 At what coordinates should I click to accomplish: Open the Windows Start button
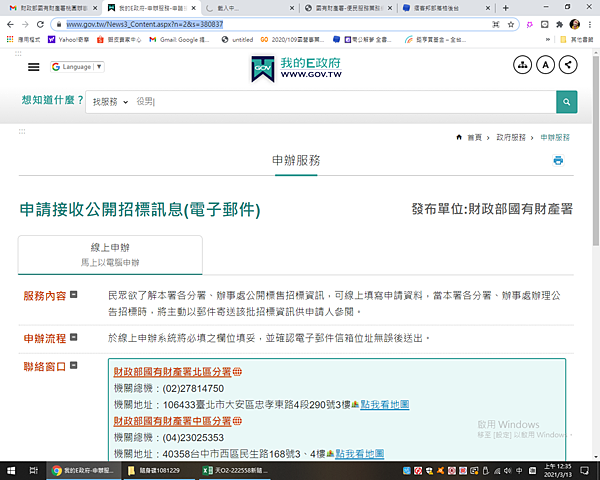(11, 470)
